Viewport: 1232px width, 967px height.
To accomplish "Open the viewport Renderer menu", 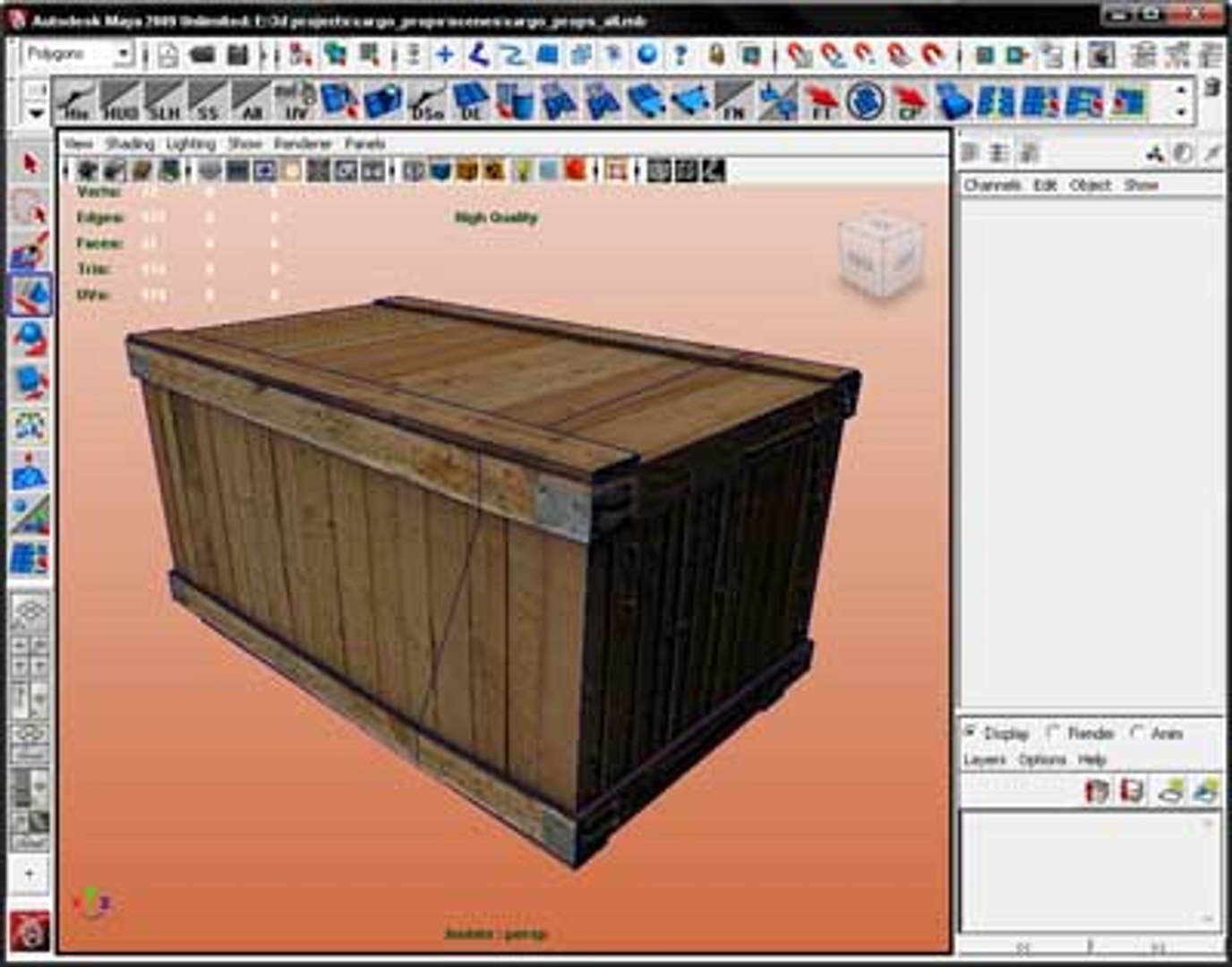I will tap(303, 143).
